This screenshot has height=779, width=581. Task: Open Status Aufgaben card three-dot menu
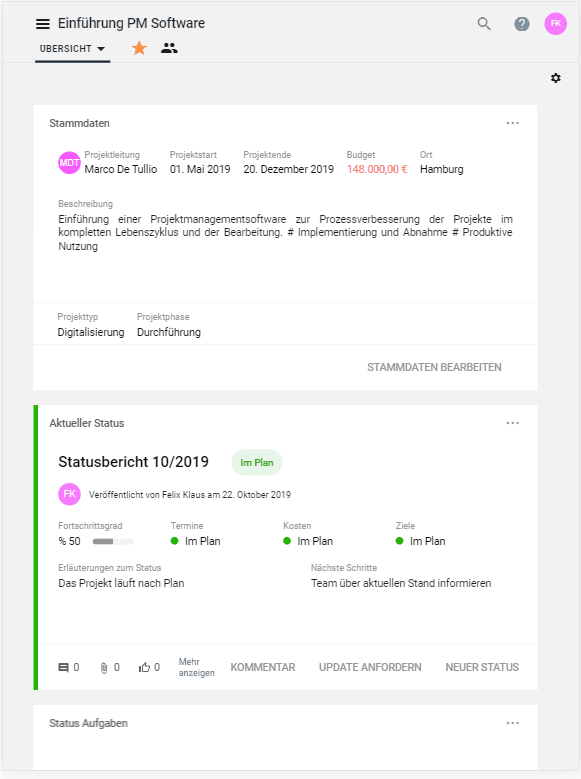tap(512, 723)
